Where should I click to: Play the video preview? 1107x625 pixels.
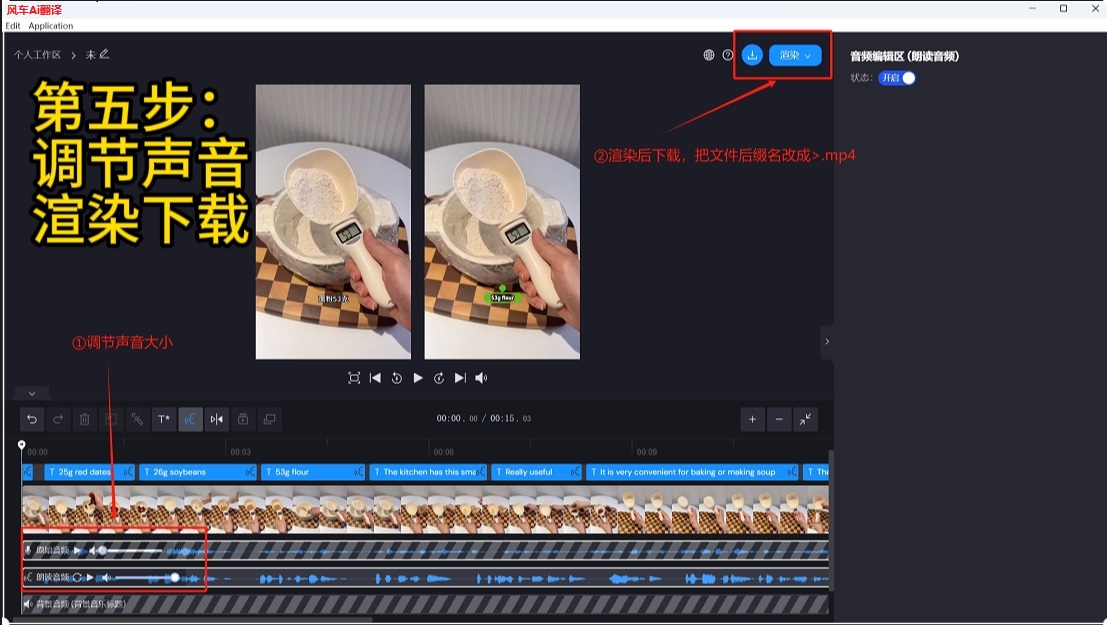pos(418,378)
